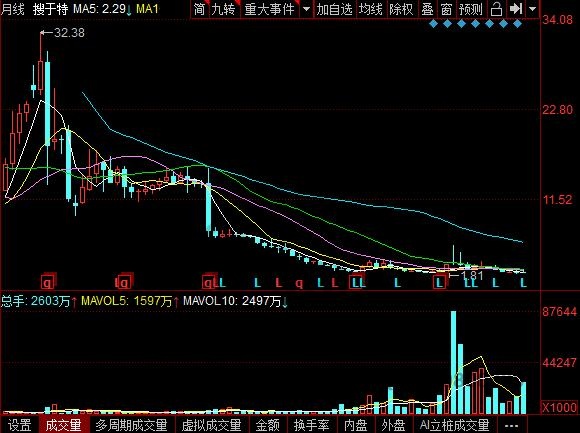Viewport: 580px width, 433px height.
Task: Click the tallest cyan volume bar
Action: point(453,362)
